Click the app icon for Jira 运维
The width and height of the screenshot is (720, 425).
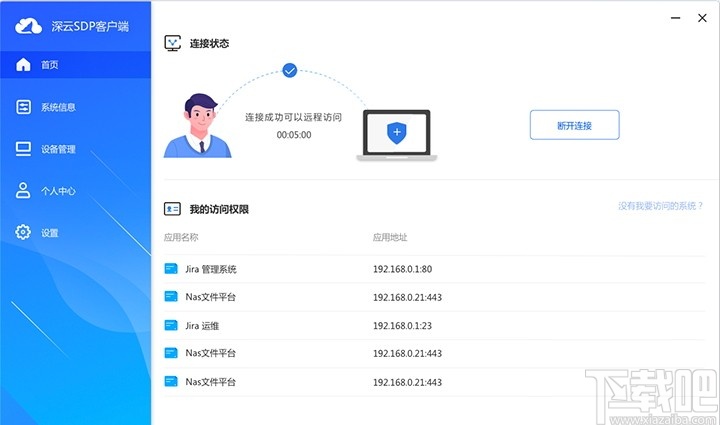coord(171,325)
